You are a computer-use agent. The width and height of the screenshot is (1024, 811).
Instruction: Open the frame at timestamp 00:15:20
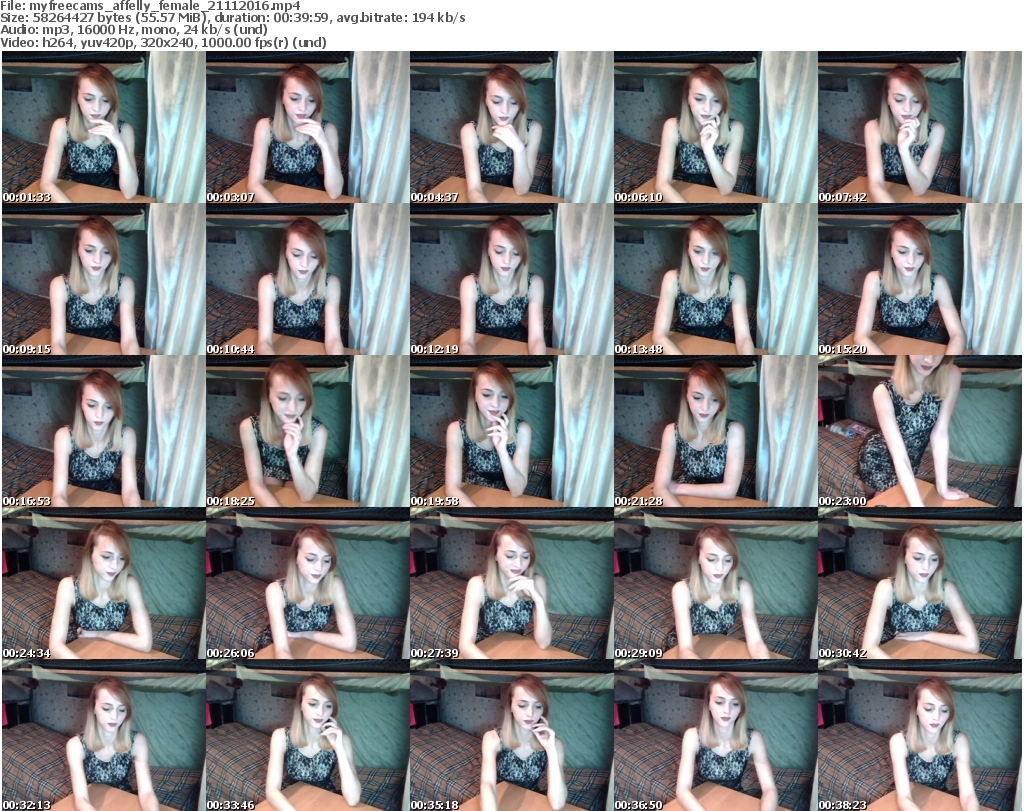click(920, 279)
